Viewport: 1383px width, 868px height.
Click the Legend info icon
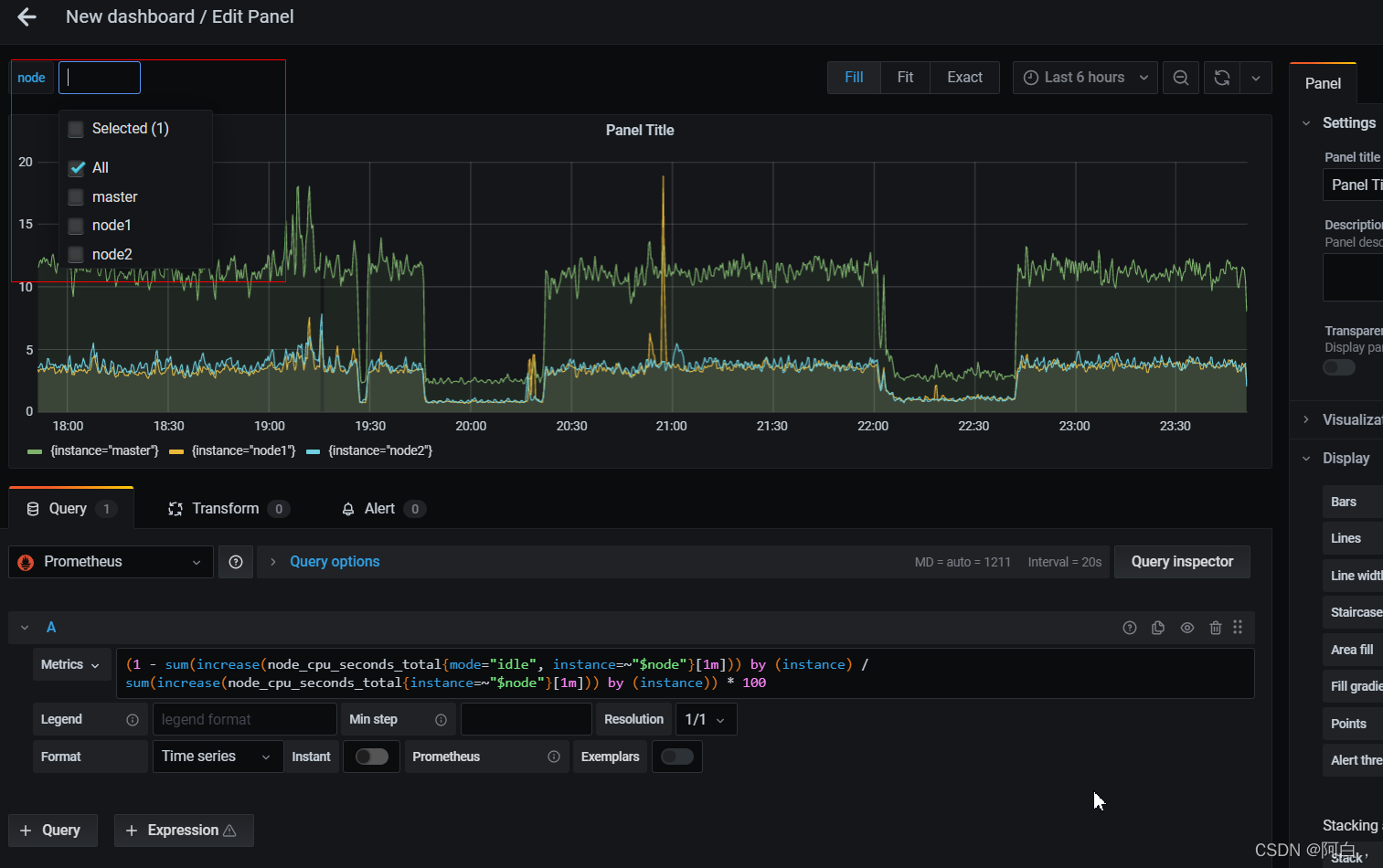coord(133,720)
